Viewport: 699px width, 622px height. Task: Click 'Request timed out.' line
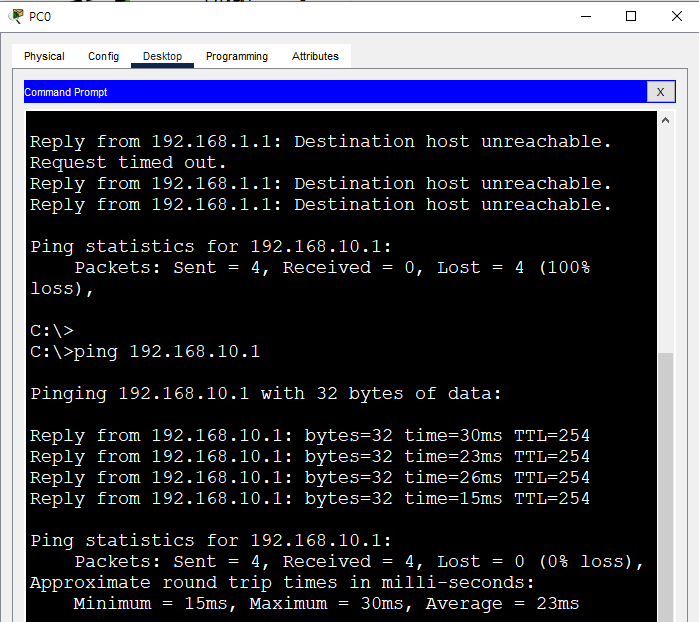click(x=128, y=163)
